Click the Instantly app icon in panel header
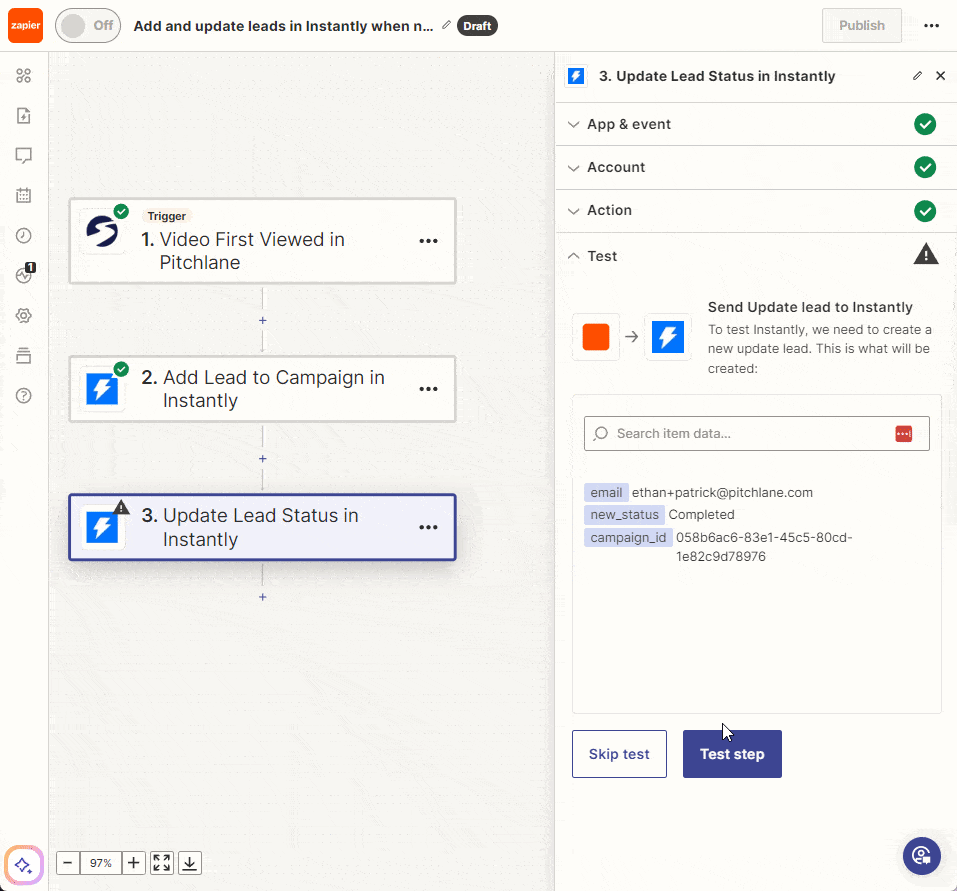957x891 pixels. click(x=576, y=76)
